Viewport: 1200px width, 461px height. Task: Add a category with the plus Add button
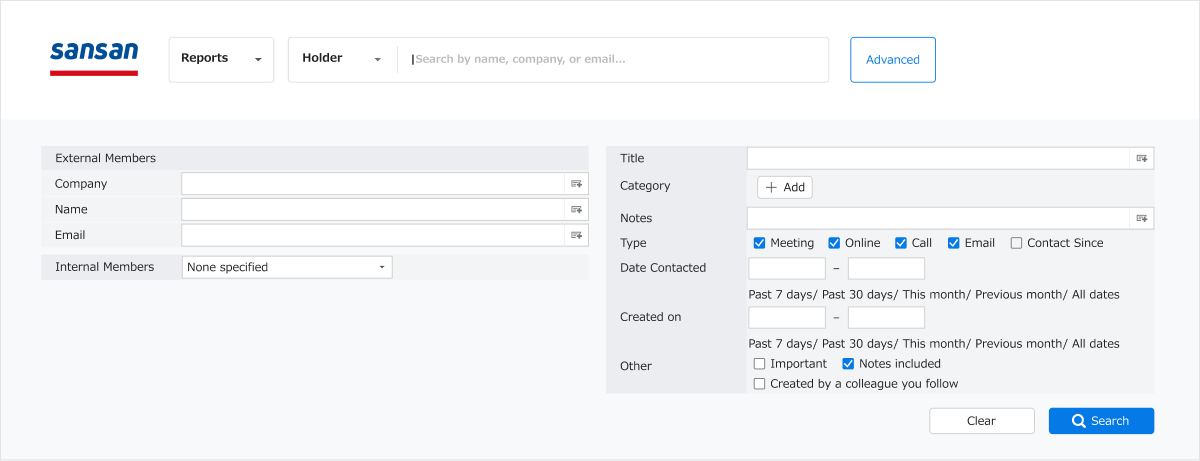pyautogui.click(x=785, y=187)
